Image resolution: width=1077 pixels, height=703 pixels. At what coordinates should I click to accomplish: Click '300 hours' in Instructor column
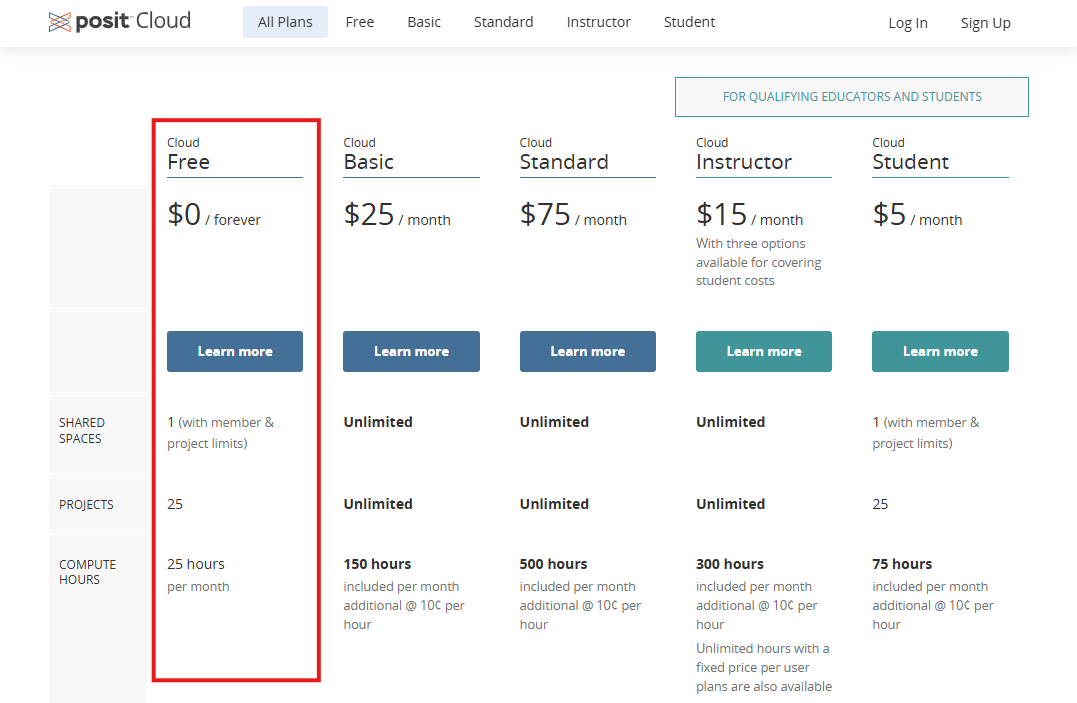729,564
